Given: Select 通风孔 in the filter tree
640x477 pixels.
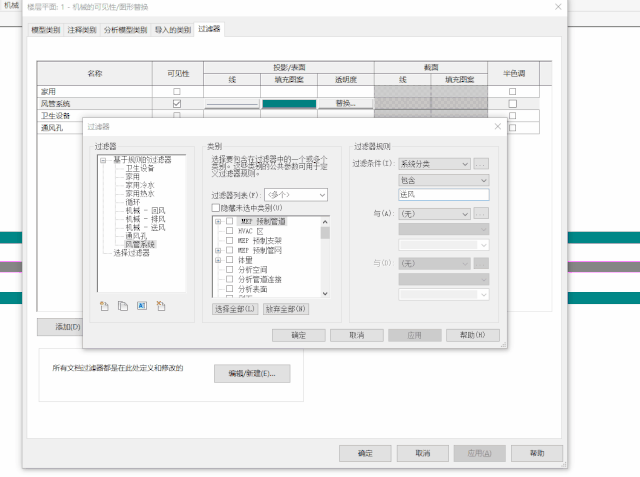Looking at the screenshot, I should pos(136,236).
